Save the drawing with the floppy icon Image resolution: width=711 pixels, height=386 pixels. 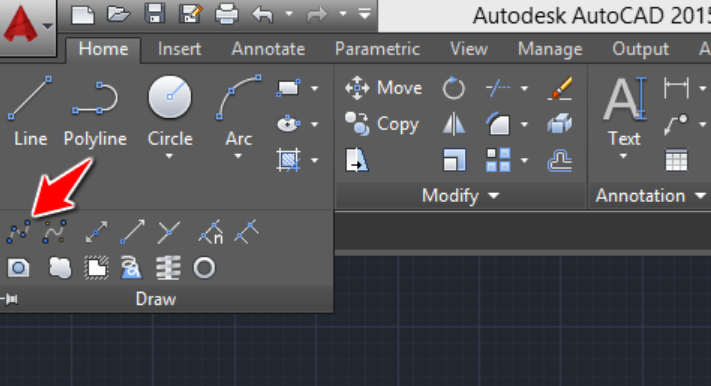pyautogui.click(x=155, y=14)
